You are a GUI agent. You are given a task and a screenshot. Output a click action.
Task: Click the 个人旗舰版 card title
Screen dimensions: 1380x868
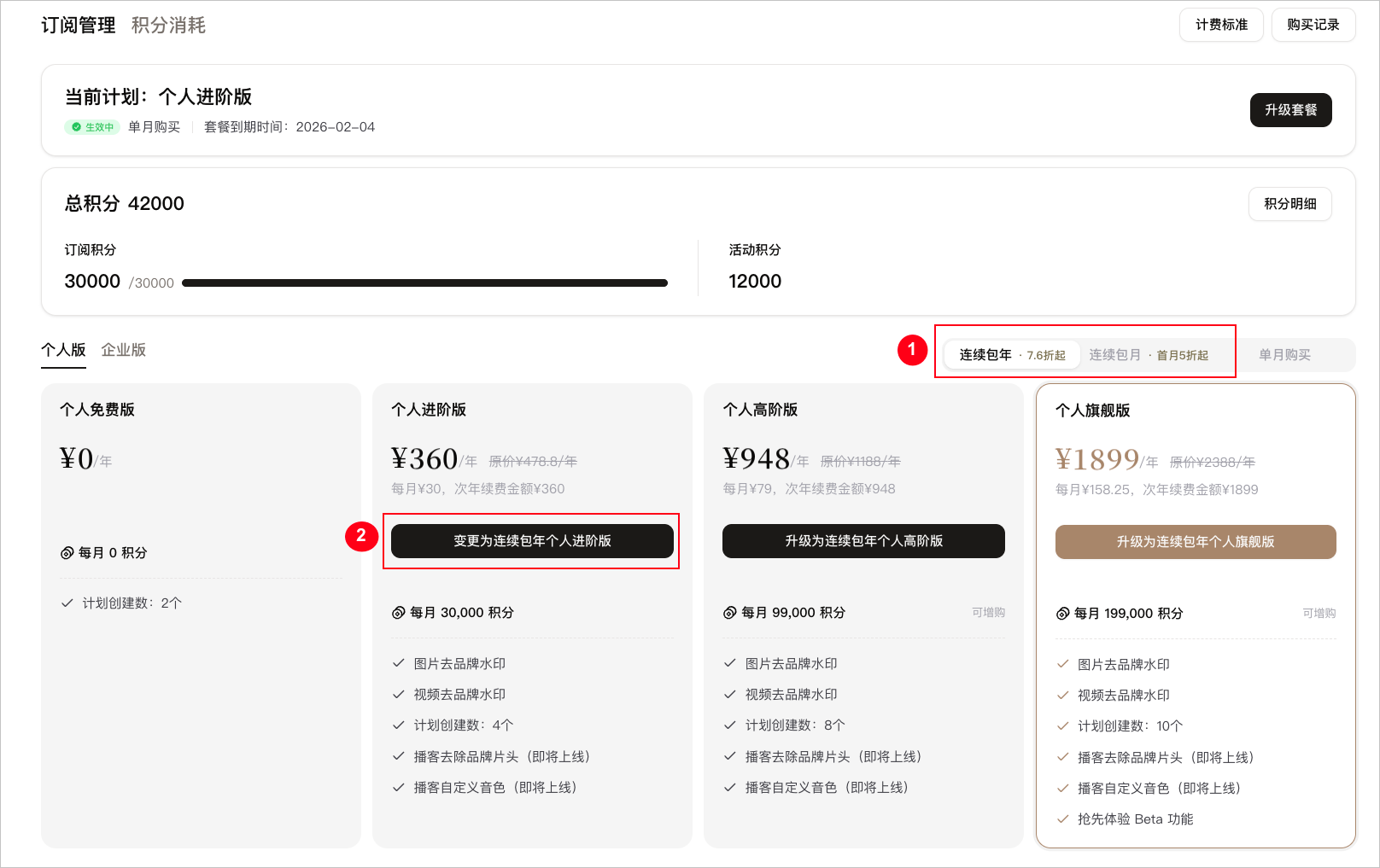[x=1093, y=411]
